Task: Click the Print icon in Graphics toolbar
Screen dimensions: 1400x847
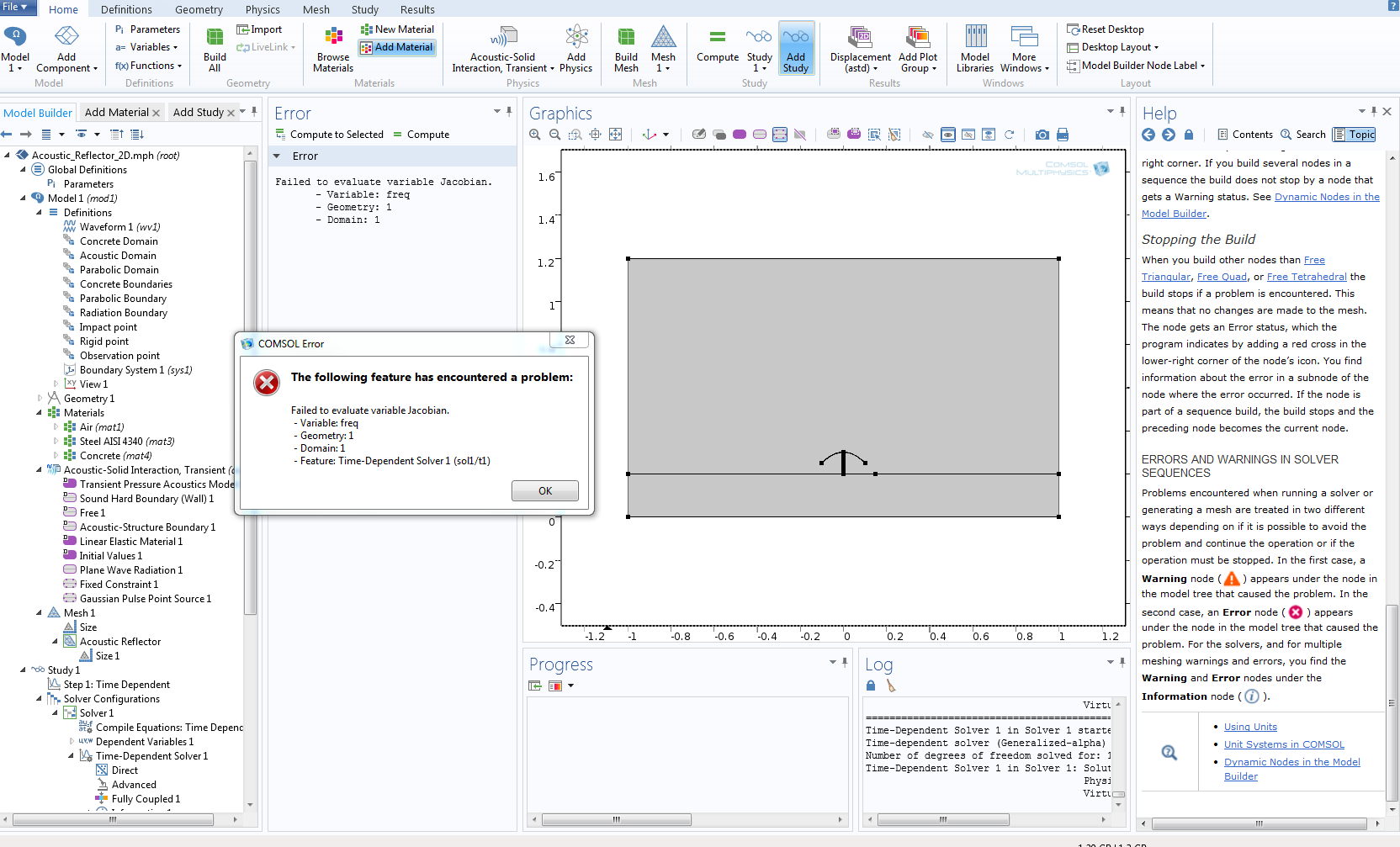Action: click(1063, 135)
